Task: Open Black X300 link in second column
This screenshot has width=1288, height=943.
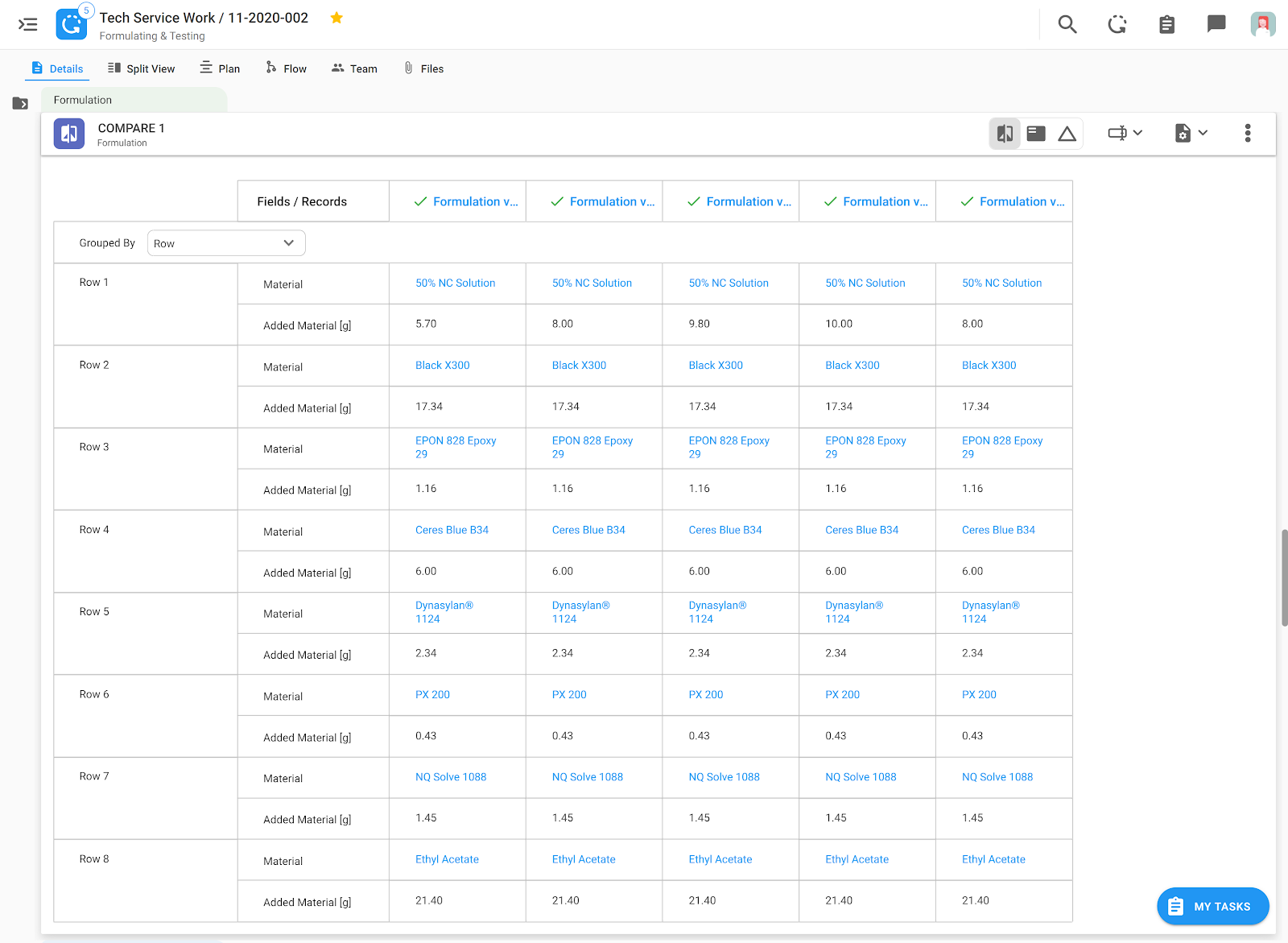Action: (579, 366)
